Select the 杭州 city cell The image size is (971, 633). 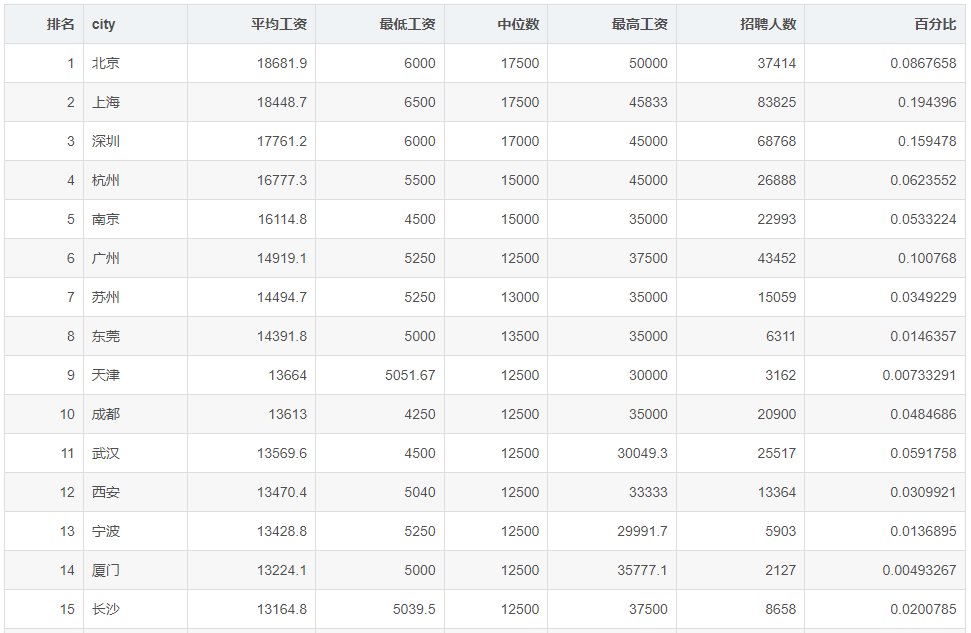pos(136,180)
